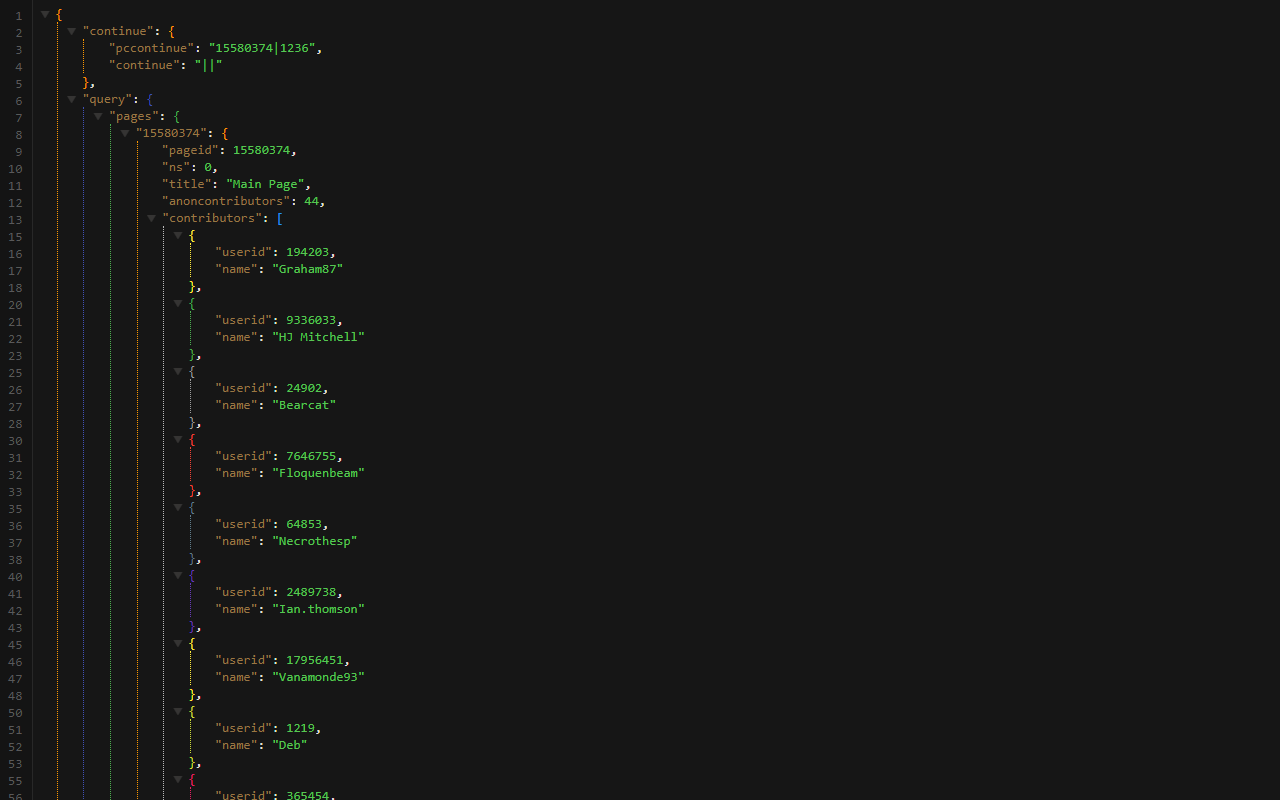Click the userid value 1219

[300, 728]
